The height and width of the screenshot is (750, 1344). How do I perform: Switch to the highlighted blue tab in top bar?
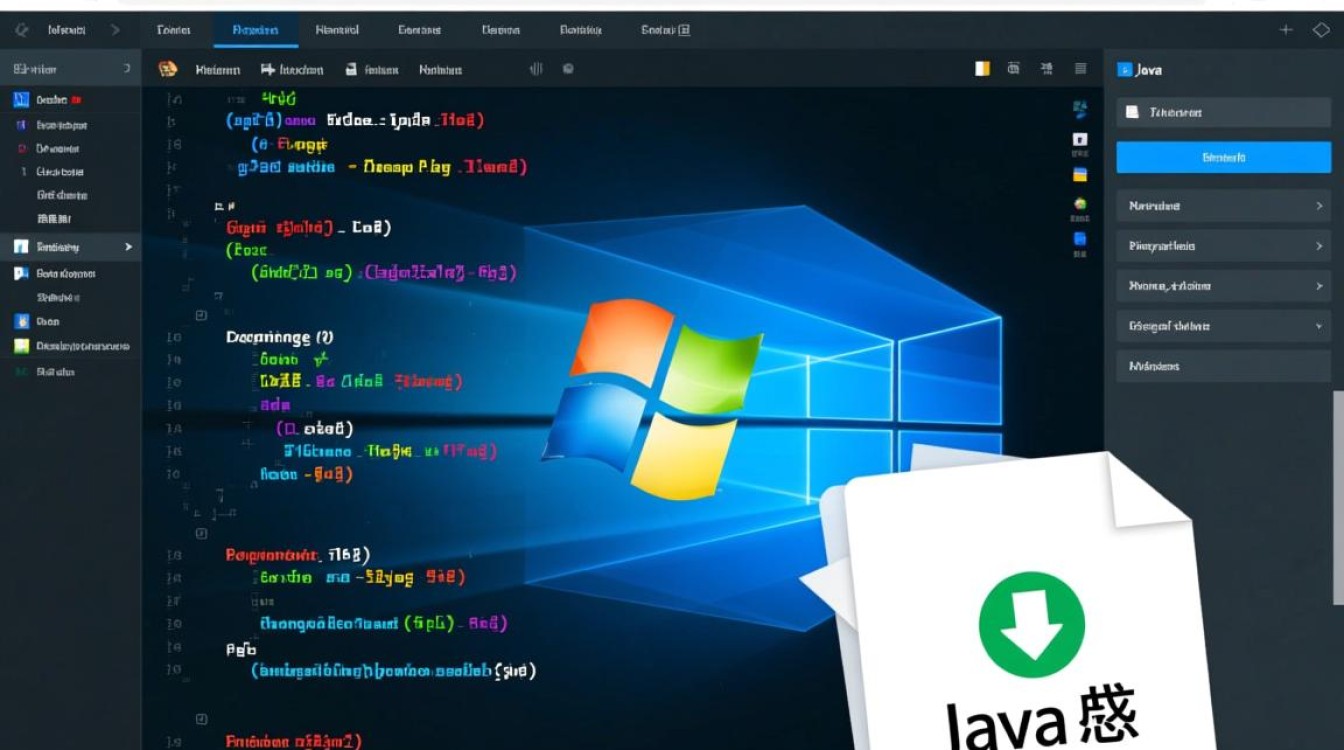point(256,30)
